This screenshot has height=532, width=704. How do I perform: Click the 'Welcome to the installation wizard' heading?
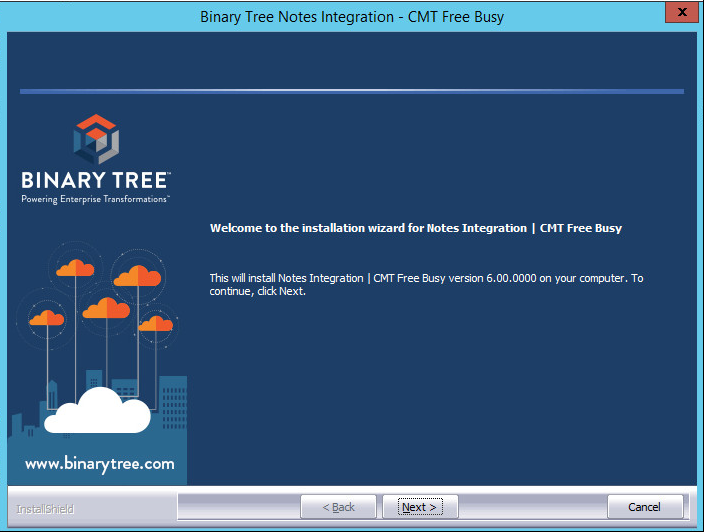[x=416, y=228]
